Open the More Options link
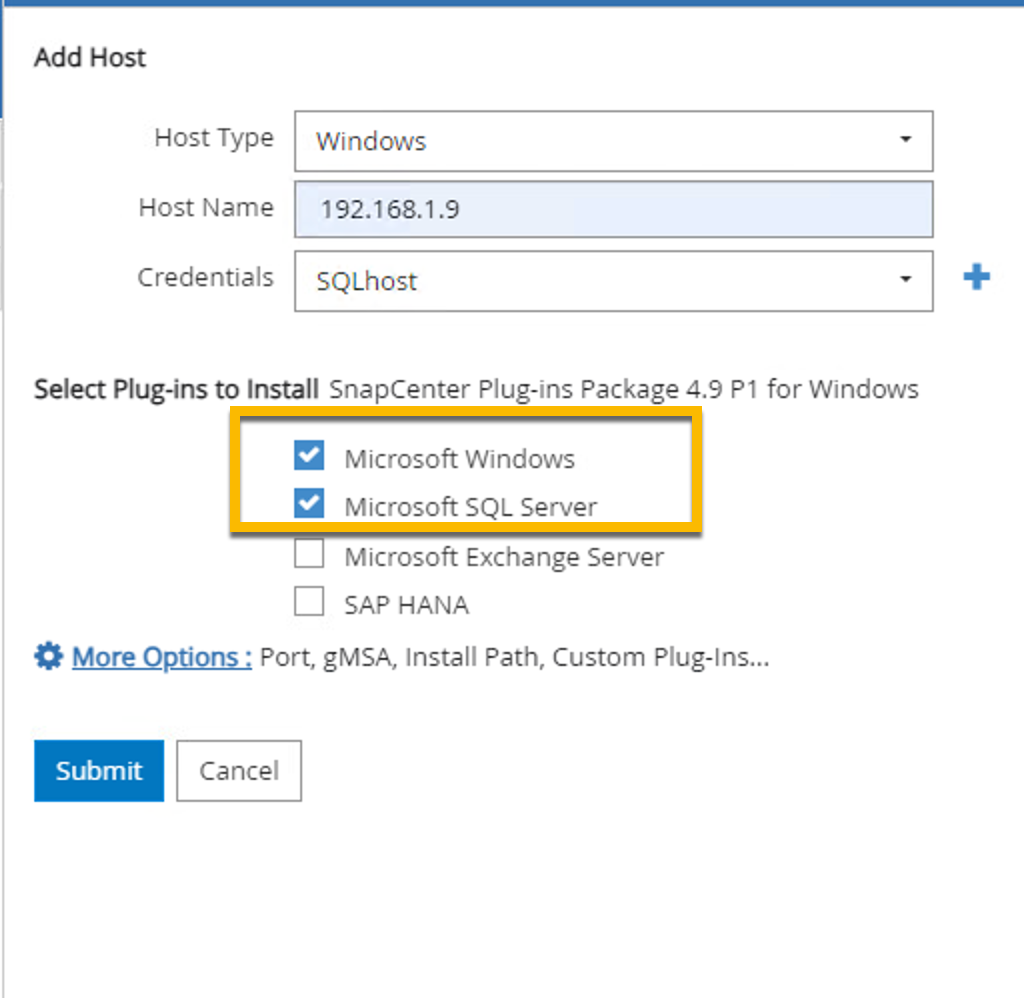The width and height of the screenshot is (1024, 998). [161, 657]
